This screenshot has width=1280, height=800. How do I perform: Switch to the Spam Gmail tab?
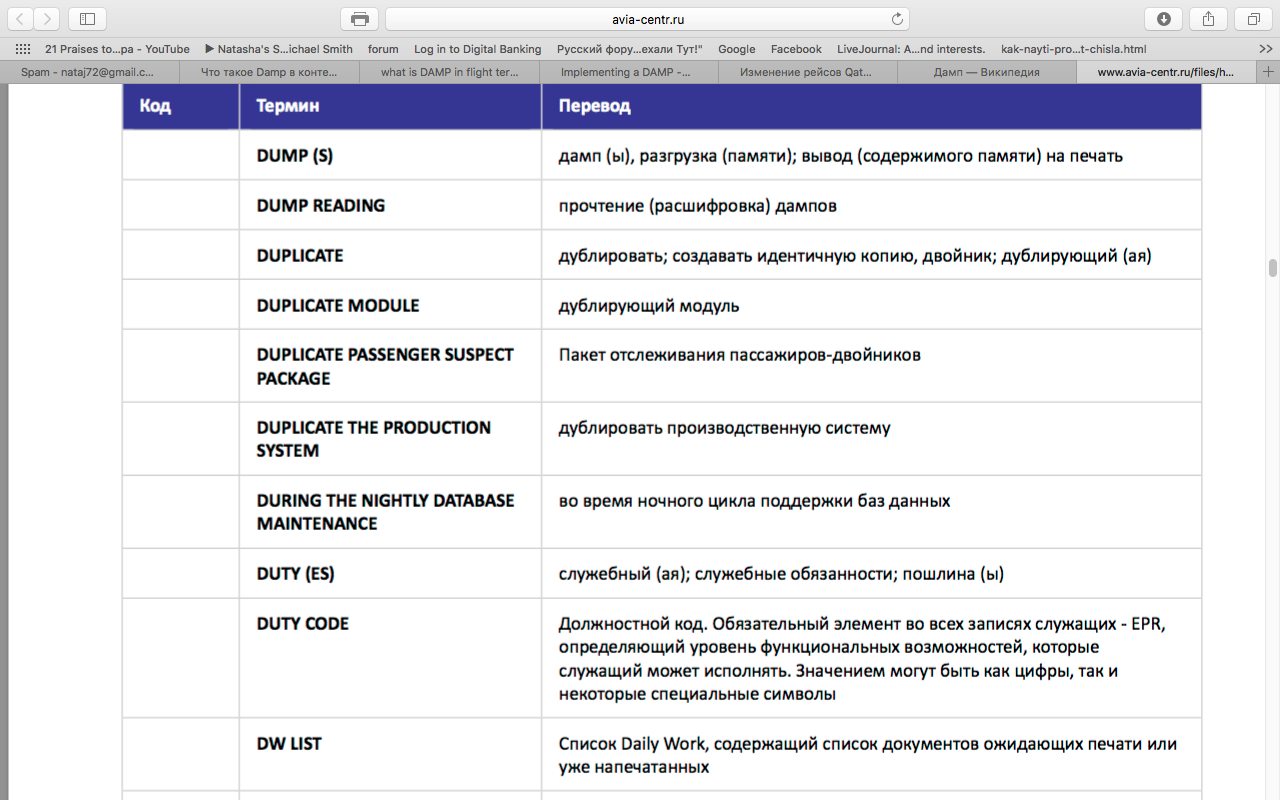click(x=88, y=72)
